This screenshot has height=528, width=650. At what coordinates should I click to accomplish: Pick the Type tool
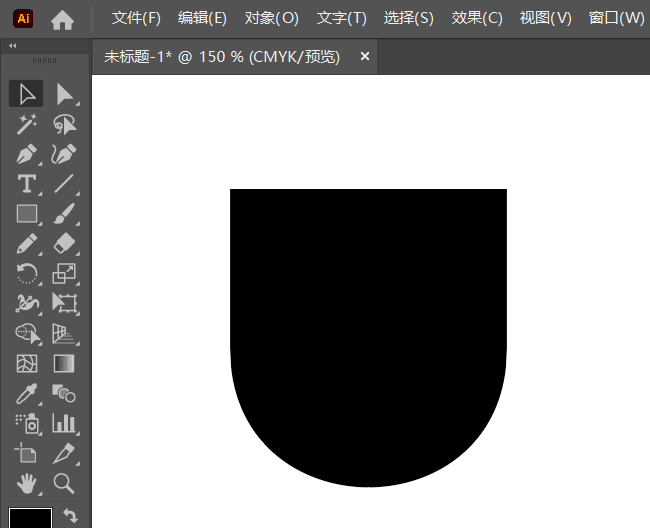[27, 184]
